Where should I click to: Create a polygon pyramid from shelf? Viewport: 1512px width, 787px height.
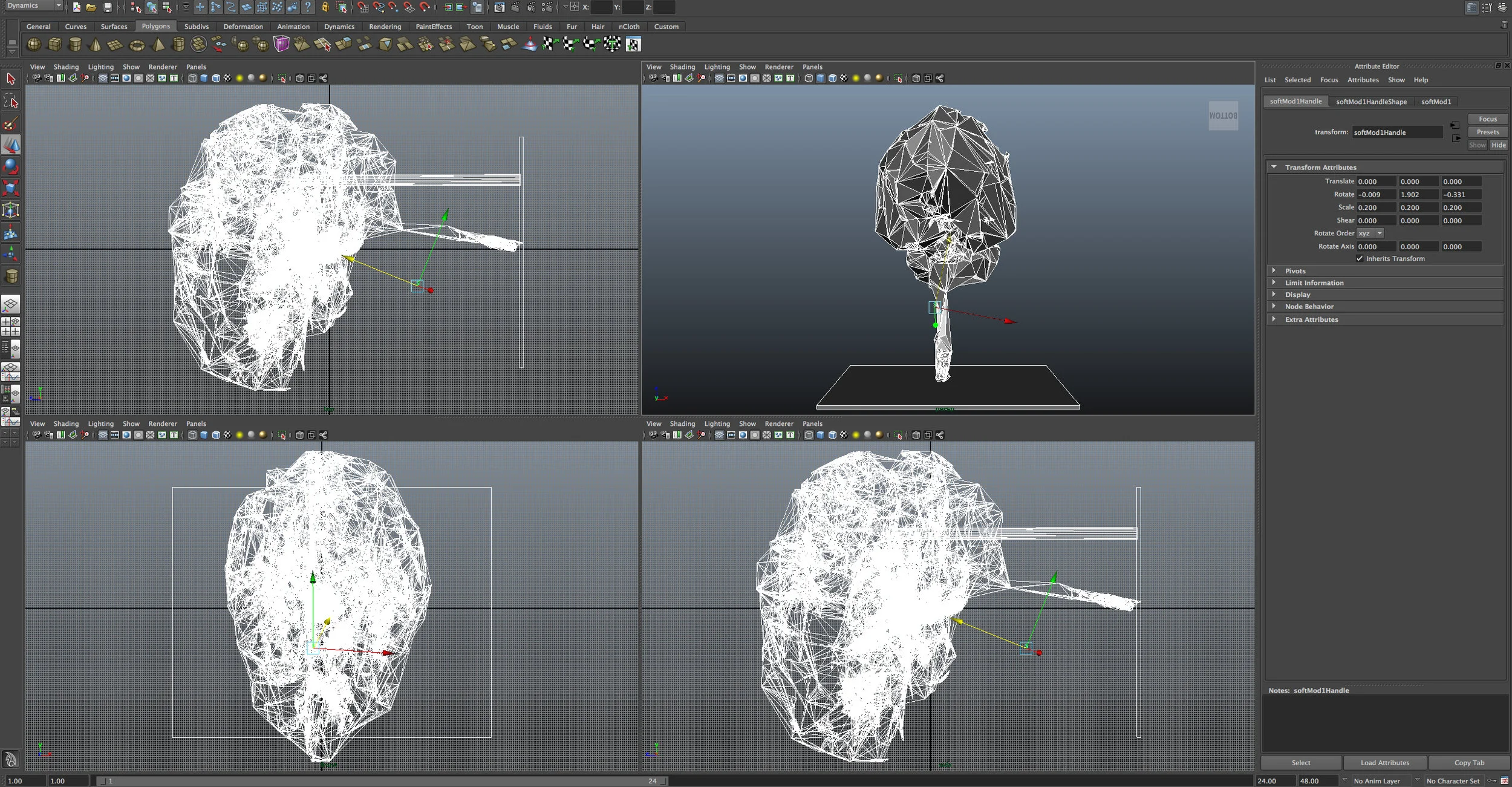(x=158, y=44)
